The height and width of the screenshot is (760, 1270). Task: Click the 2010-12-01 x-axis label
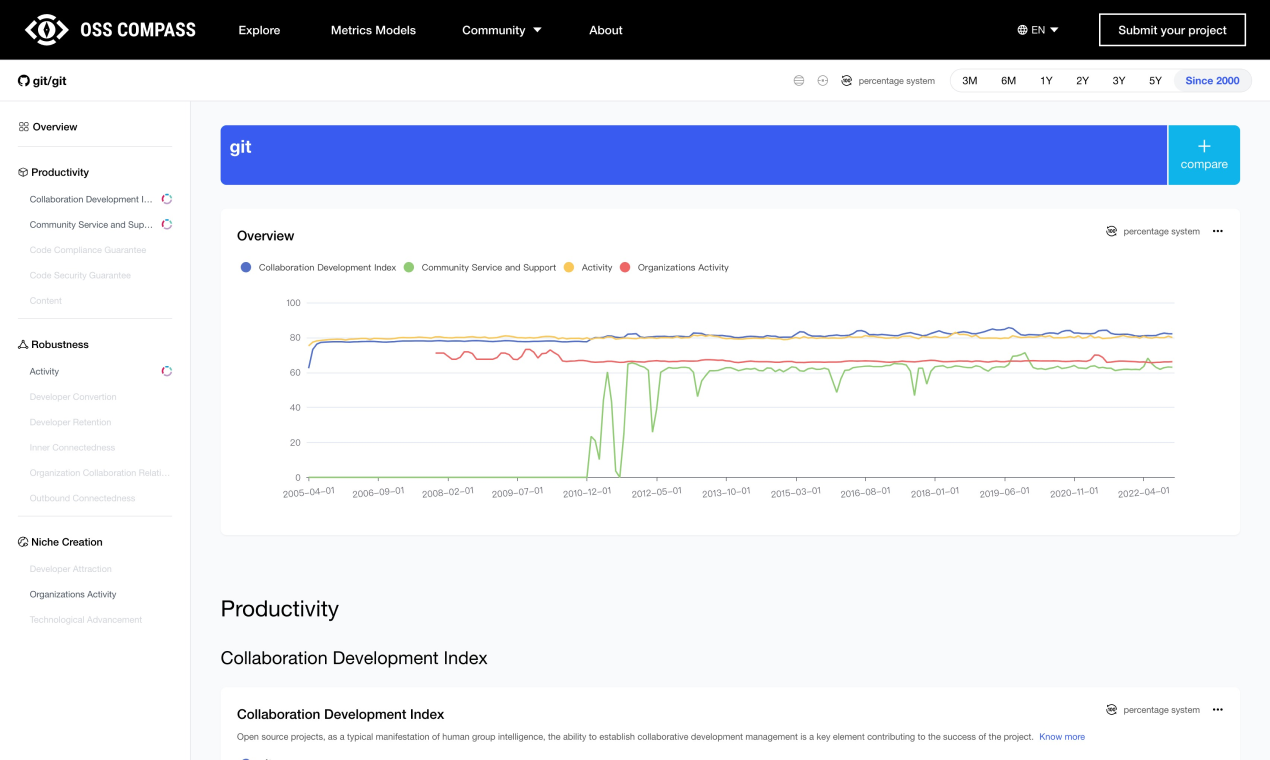[587, 492]
